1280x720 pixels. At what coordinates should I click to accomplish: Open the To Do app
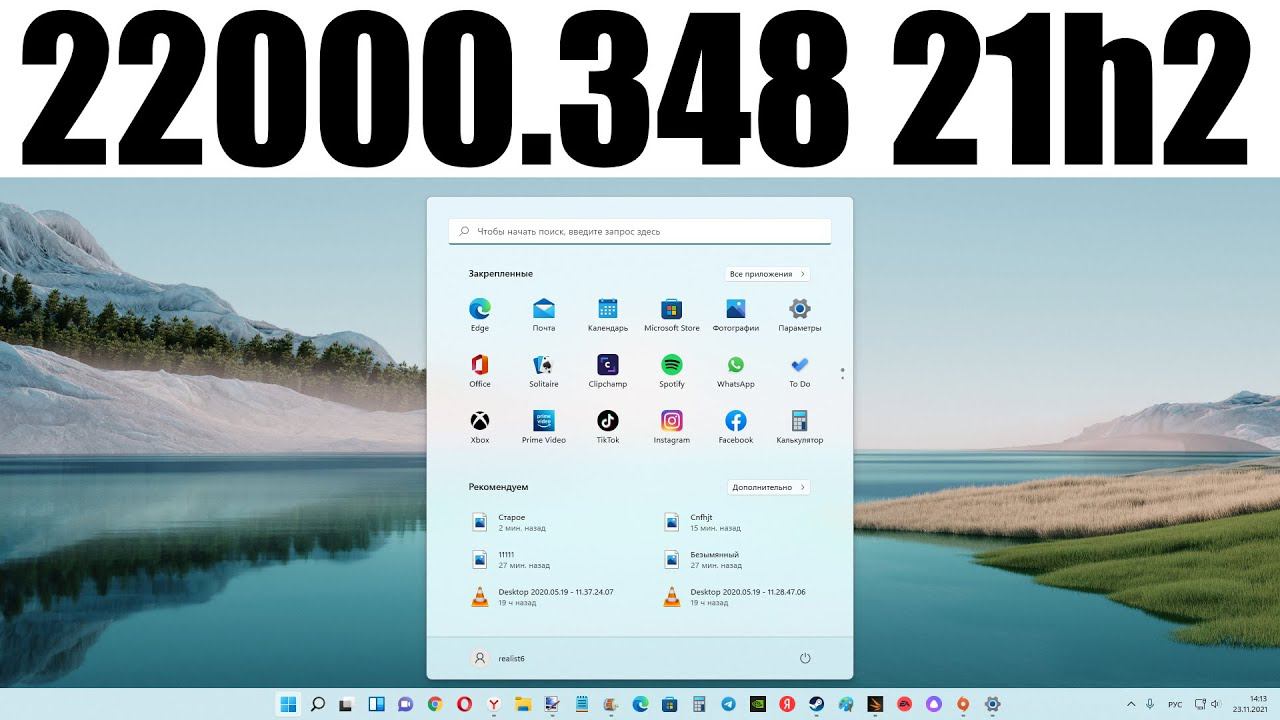pos(800,370)
